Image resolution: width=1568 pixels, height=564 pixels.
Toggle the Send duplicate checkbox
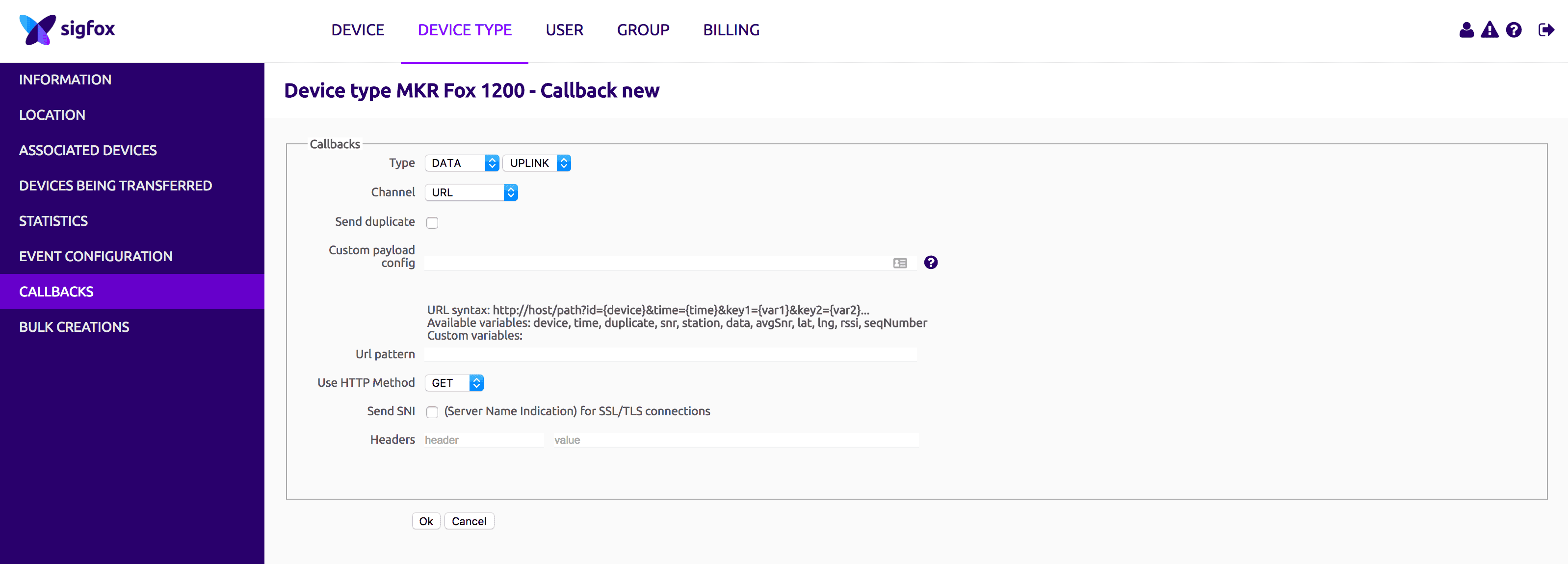[x=432, y=222]
